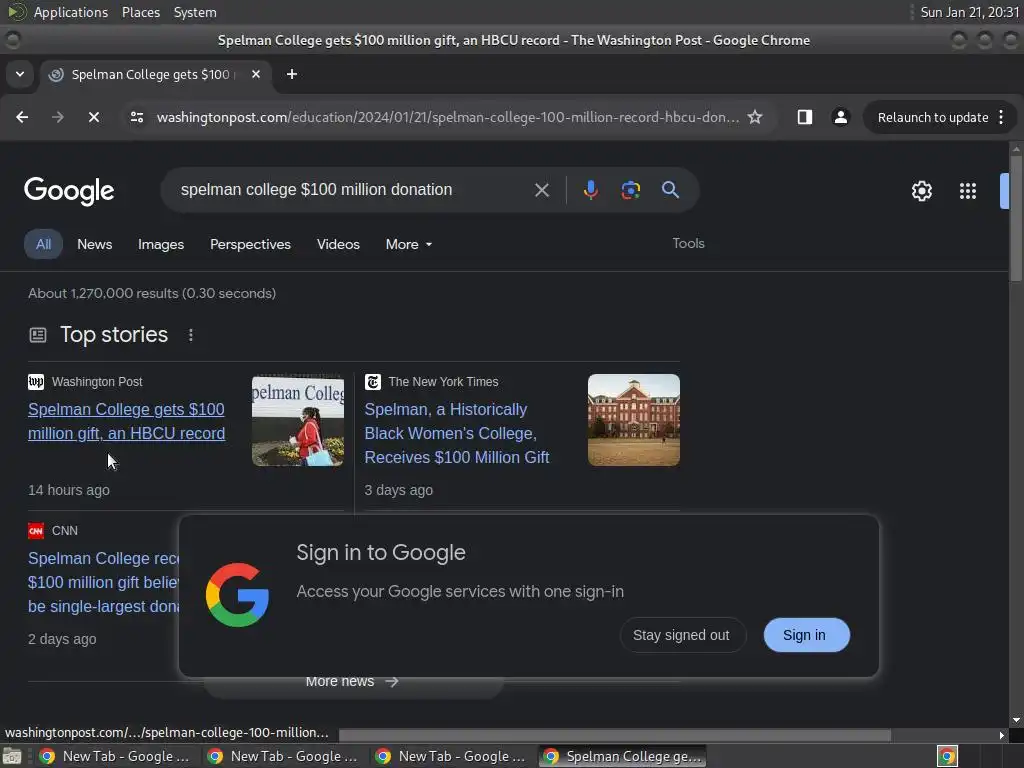Click the show desktop icon in taskbar
The width and height of the screenshot is (1024, 768).
pyautogui.click(x=12, y=756)
